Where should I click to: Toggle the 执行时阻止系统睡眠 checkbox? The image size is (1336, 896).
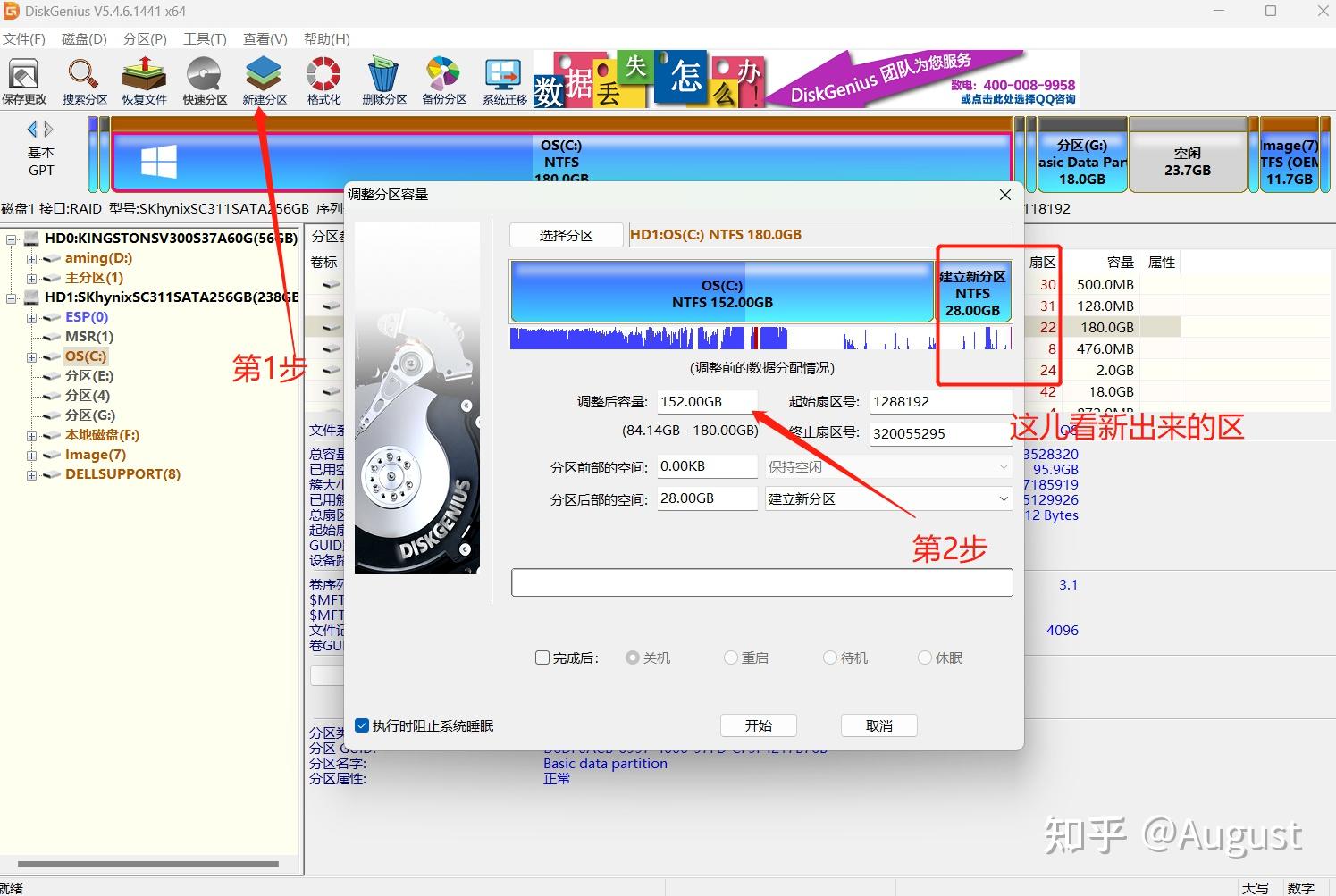362,725
